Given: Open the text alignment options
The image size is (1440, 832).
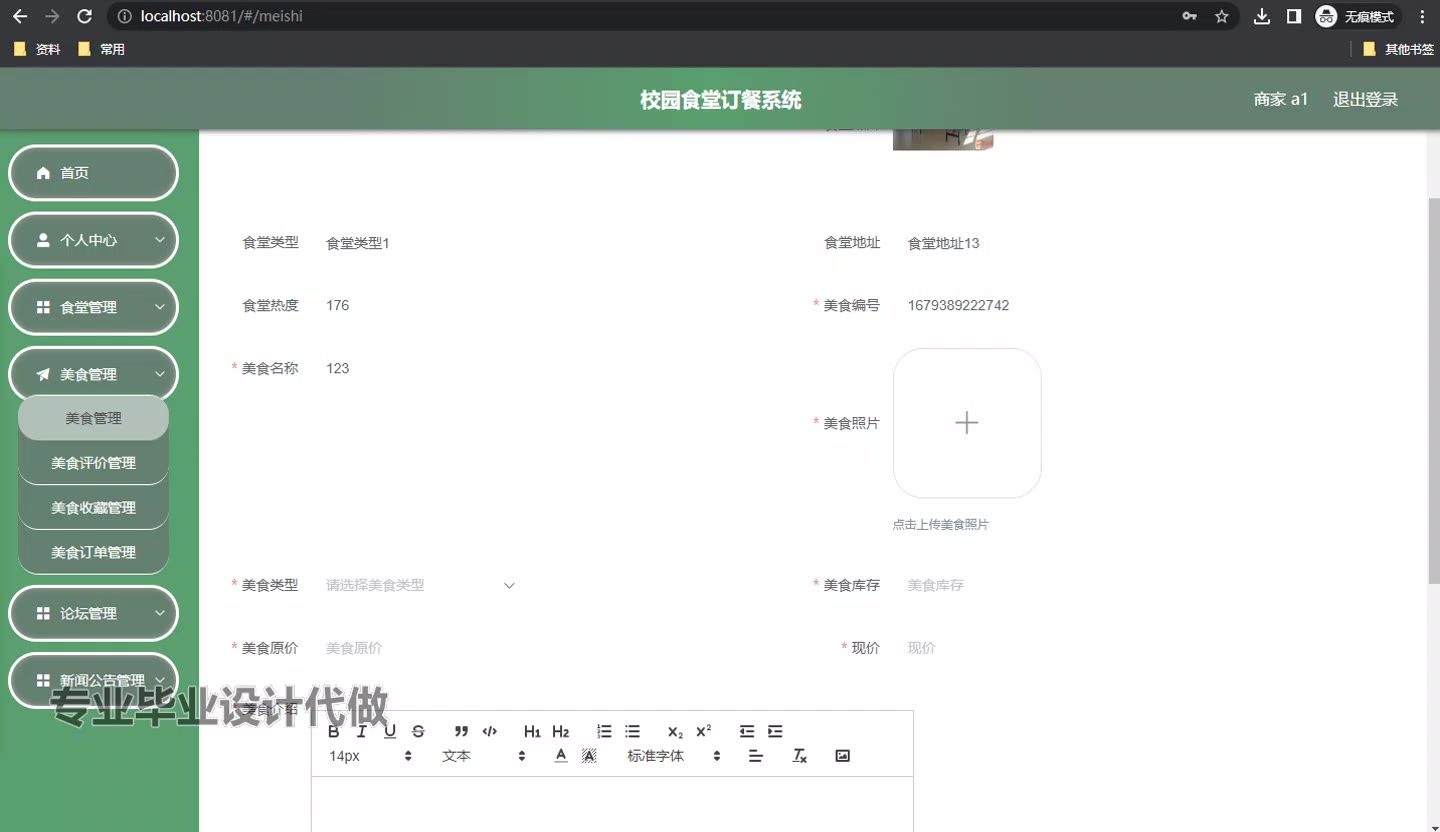Looking at the screenshot, I should [756, 756].
